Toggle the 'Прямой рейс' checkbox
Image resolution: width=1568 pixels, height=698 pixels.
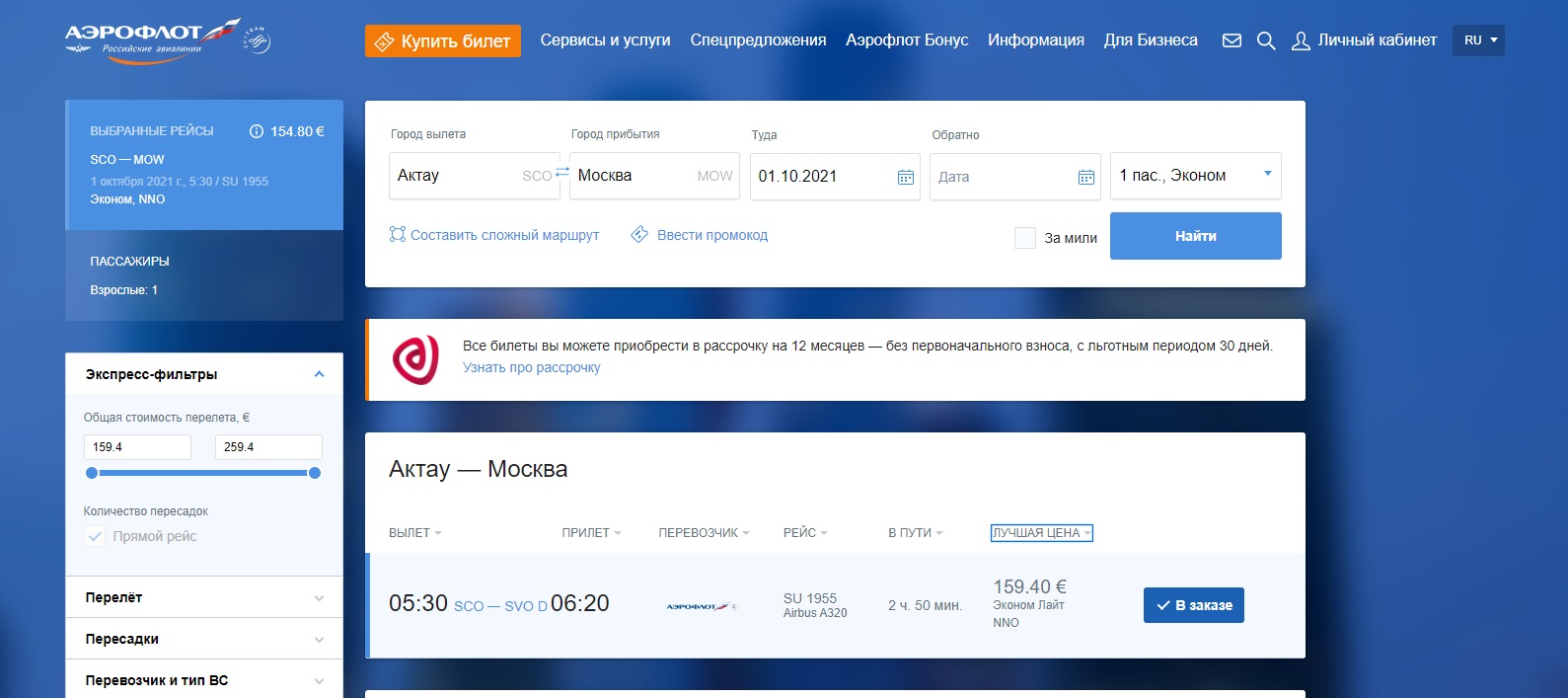tap(95, 536)
